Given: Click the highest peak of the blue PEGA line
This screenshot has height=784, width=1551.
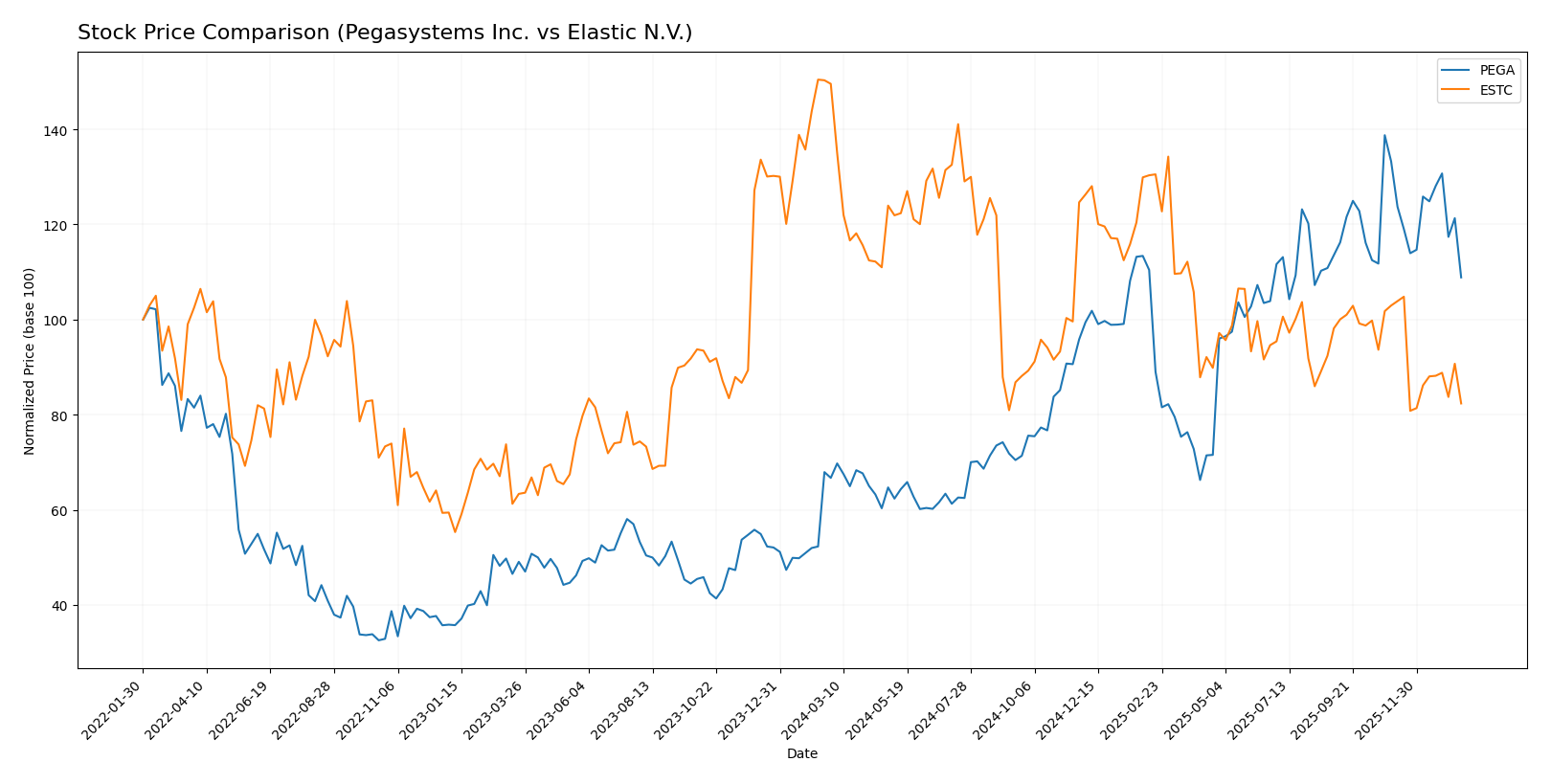Looking at the screenshot, I should tap(1384, 135).
